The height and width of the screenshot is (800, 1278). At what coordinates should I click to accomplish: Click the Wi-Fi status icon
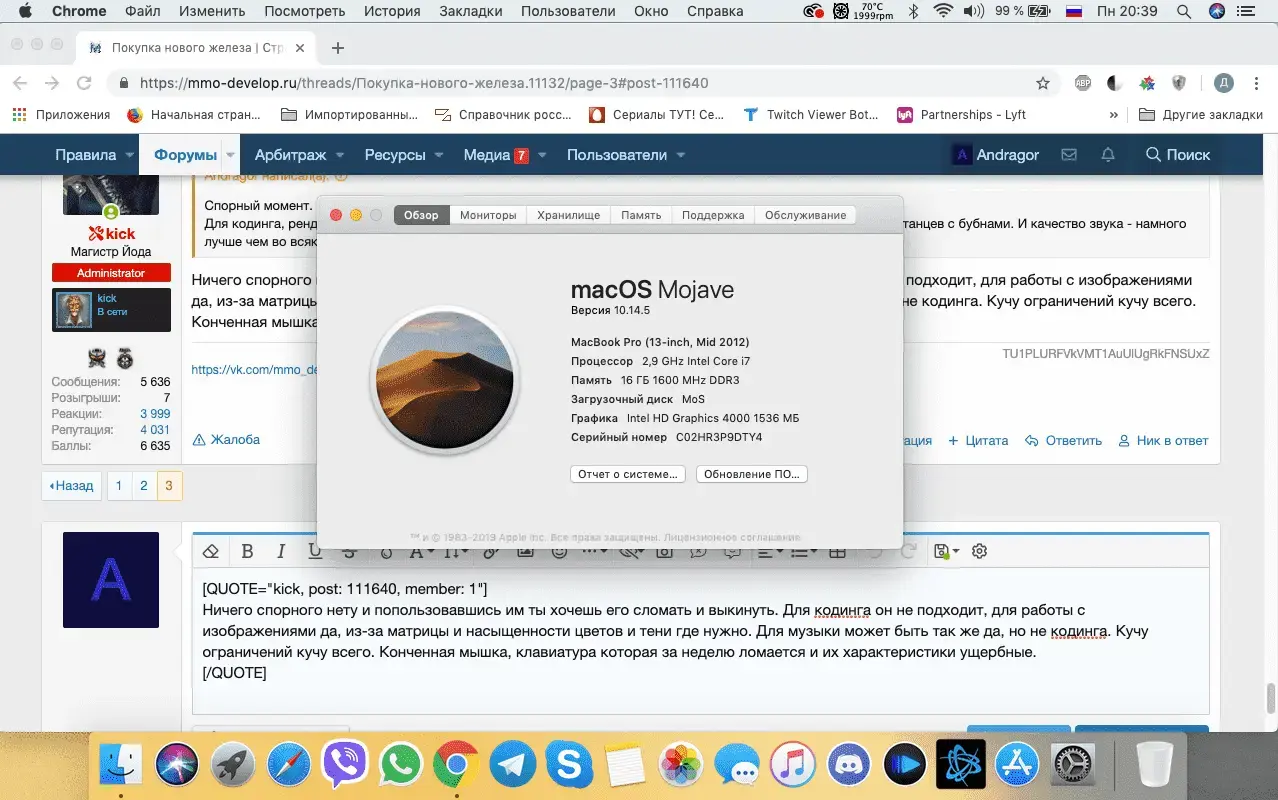point(942,11)
